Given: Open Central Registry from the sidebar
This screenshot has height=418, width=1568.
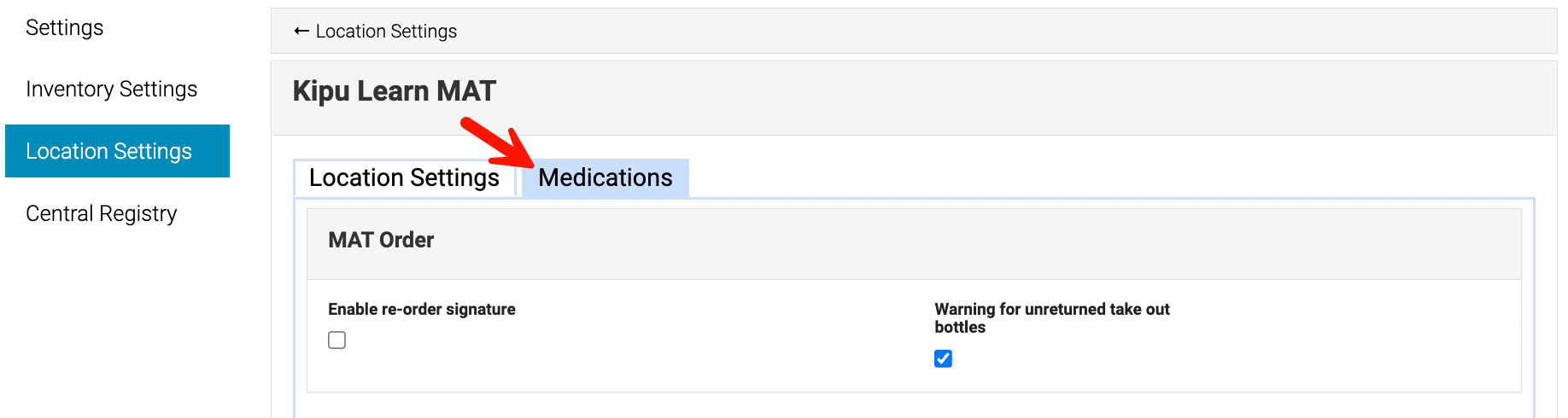Looking at the screenshot, I should [x=102, y=213].
